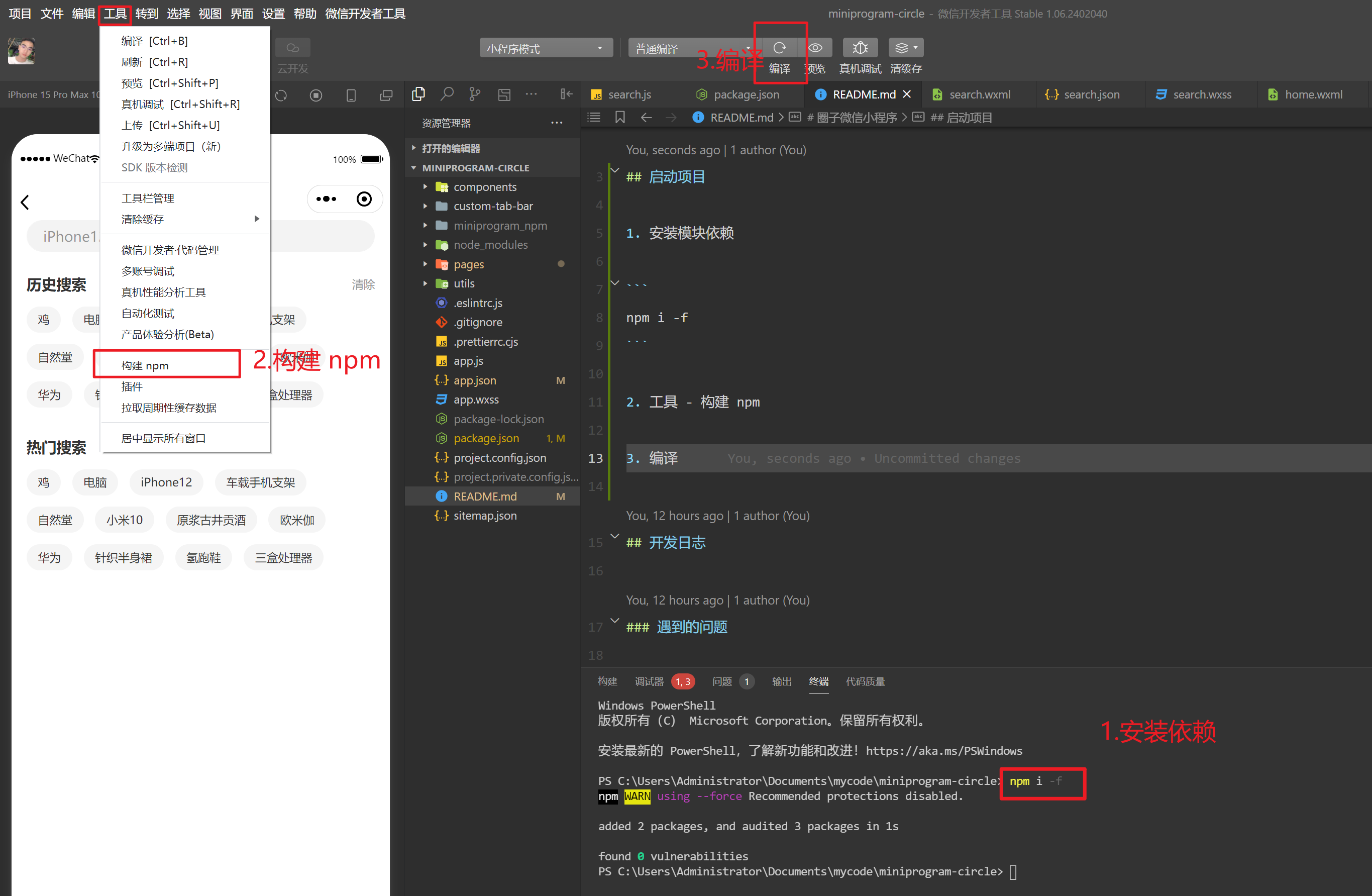Click the simulator stop record icon
This screenshot has height=896, width=1372.
tap(316, 95)
